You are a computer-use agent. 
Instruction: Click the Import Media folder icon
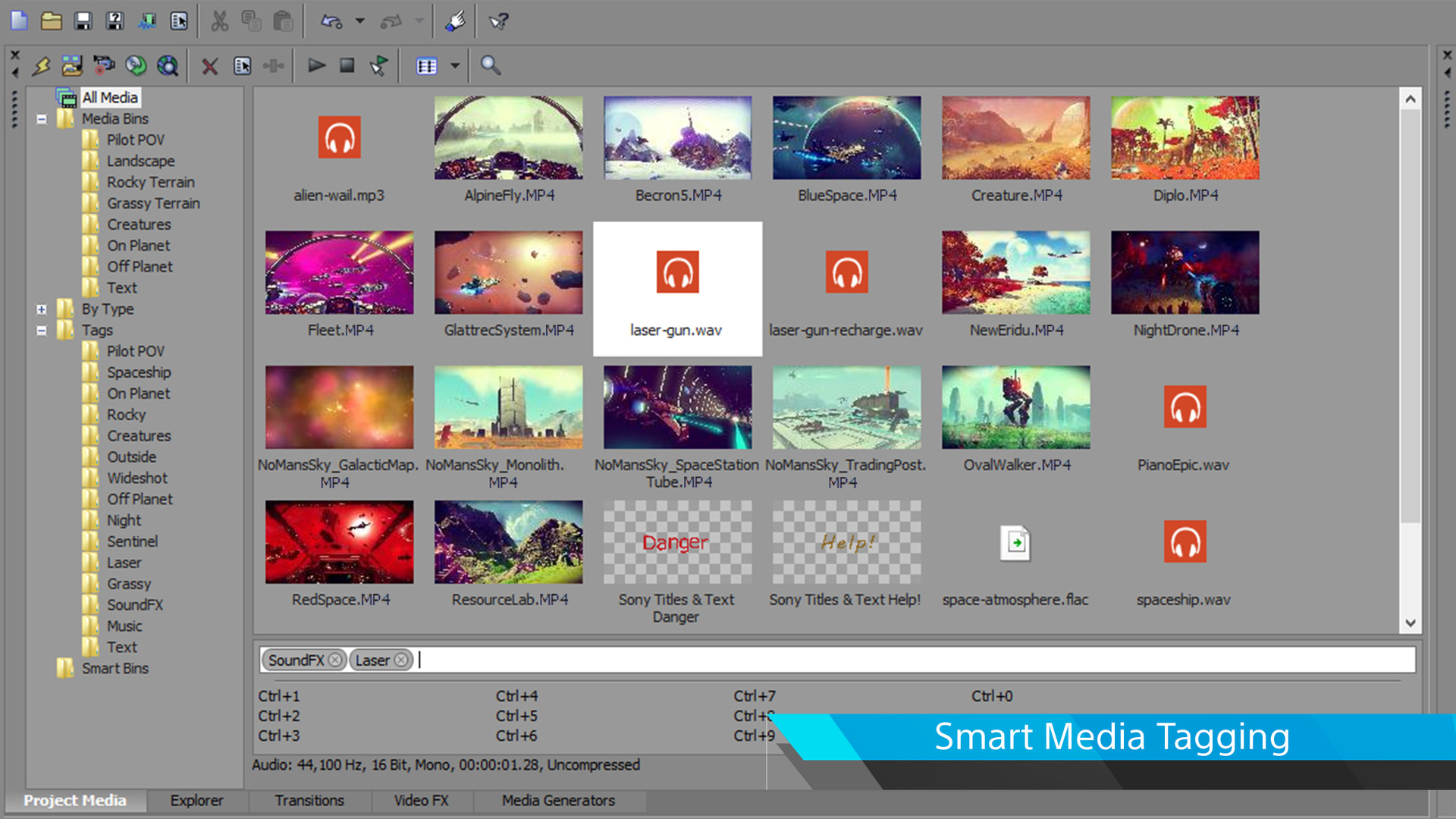click(x=72, y=66)
